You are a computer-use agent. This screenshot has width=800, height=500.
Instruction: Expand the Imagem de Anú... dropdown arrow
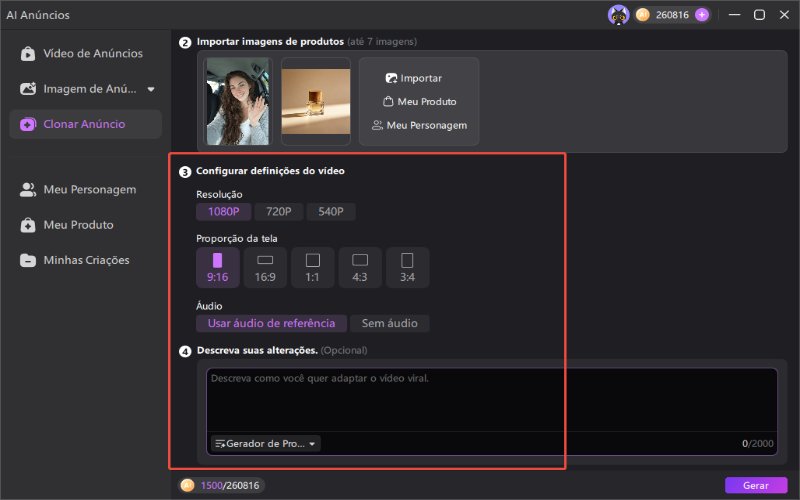click(151, 89)
